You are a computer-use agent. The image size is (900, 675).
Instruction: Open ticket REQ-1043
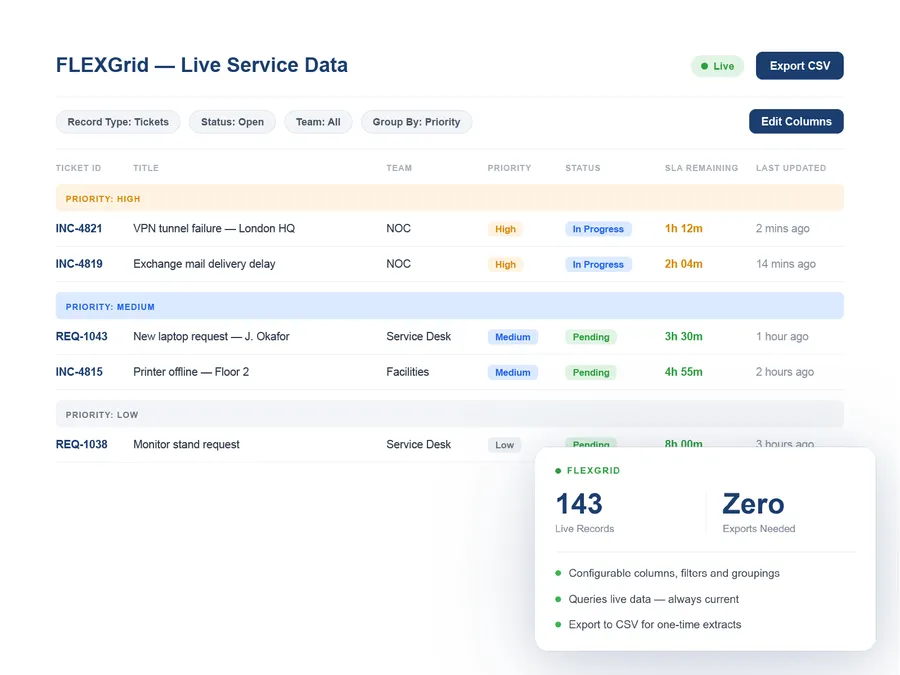click(82, 336)
